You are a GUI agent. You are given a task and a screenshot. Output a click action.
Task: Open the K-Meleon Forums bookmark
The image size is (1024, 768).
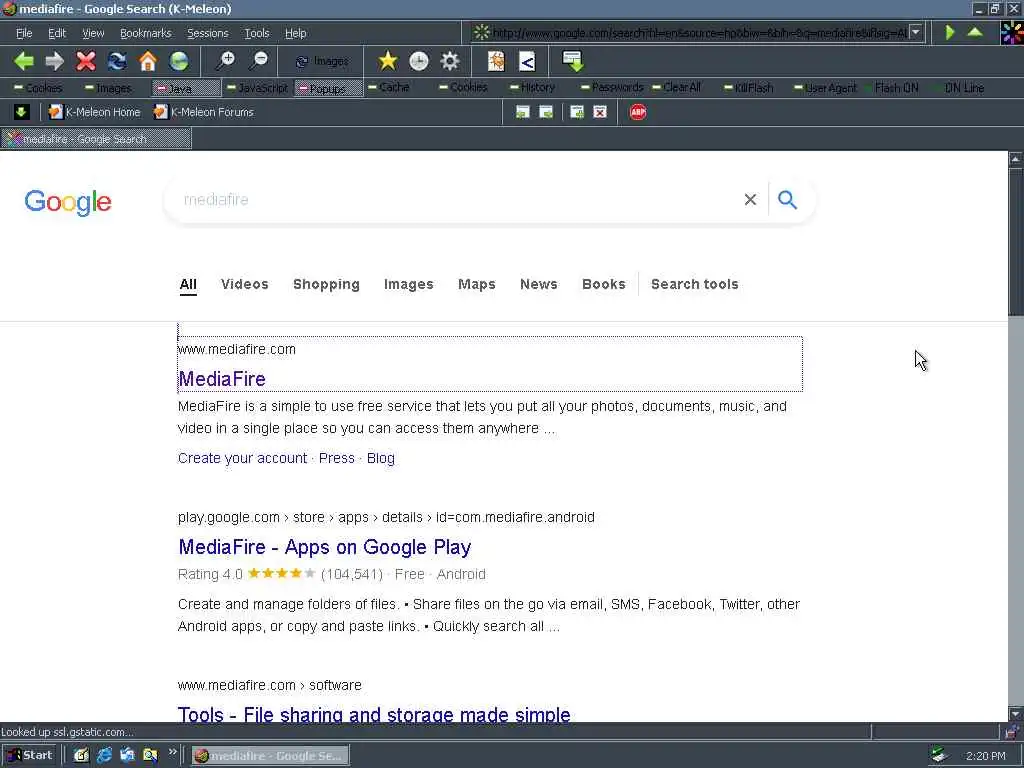pos(204,112)
